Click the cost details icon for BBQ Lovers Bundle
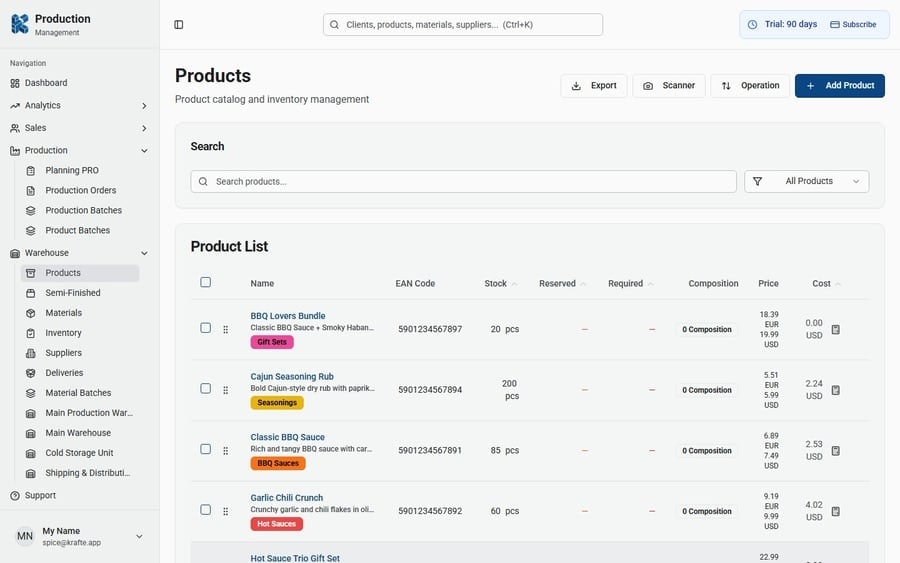 [x=836, y=329]
